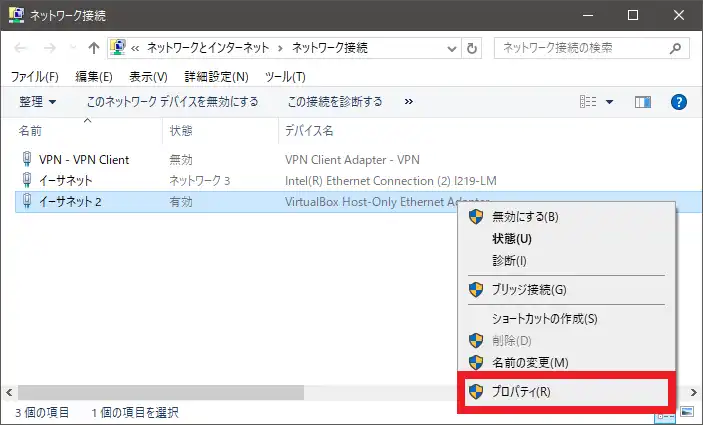Choose 無効にする(B) in the context menu
The width and height of the screenshot is (703, 425).
coord(525,217)
